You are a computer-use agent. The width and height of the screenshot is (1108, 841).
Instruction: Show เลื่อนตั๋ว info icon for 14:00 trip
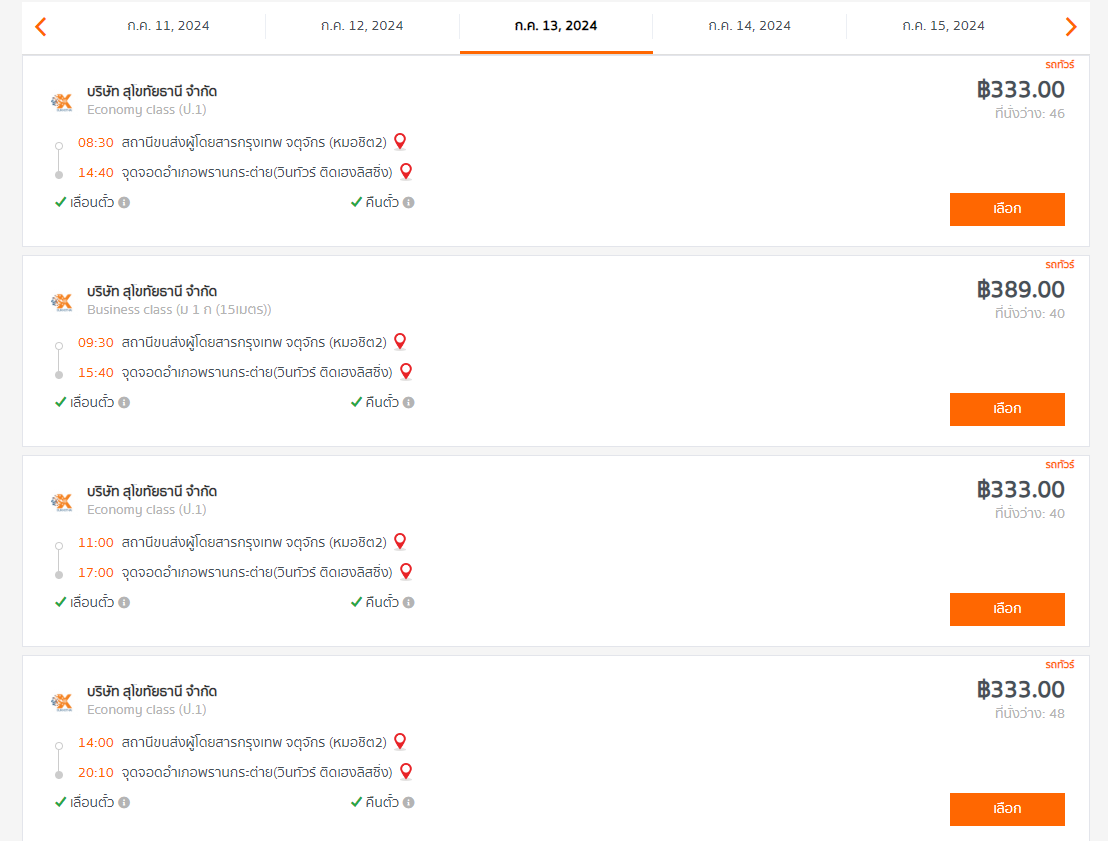click(x=124, y=803)
